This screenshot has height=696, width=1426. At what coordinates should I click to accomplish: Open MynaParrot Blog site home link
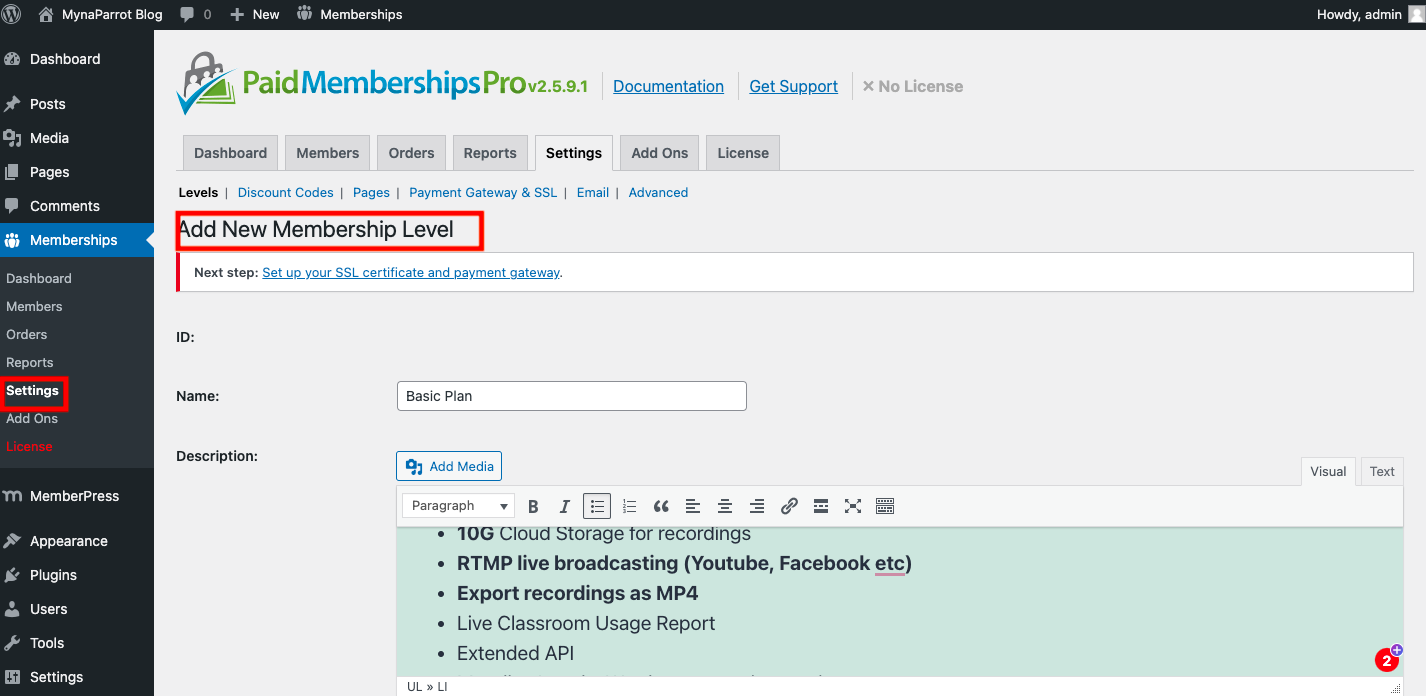[x=100, y=14]
